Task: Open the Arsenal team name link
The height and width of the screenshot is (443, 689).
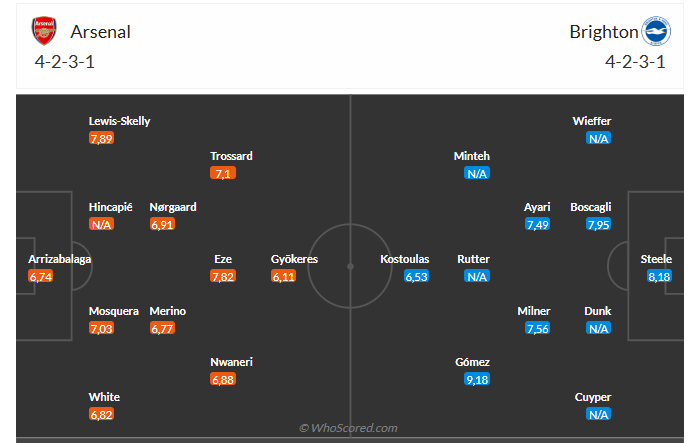Action: coord(100,31)
